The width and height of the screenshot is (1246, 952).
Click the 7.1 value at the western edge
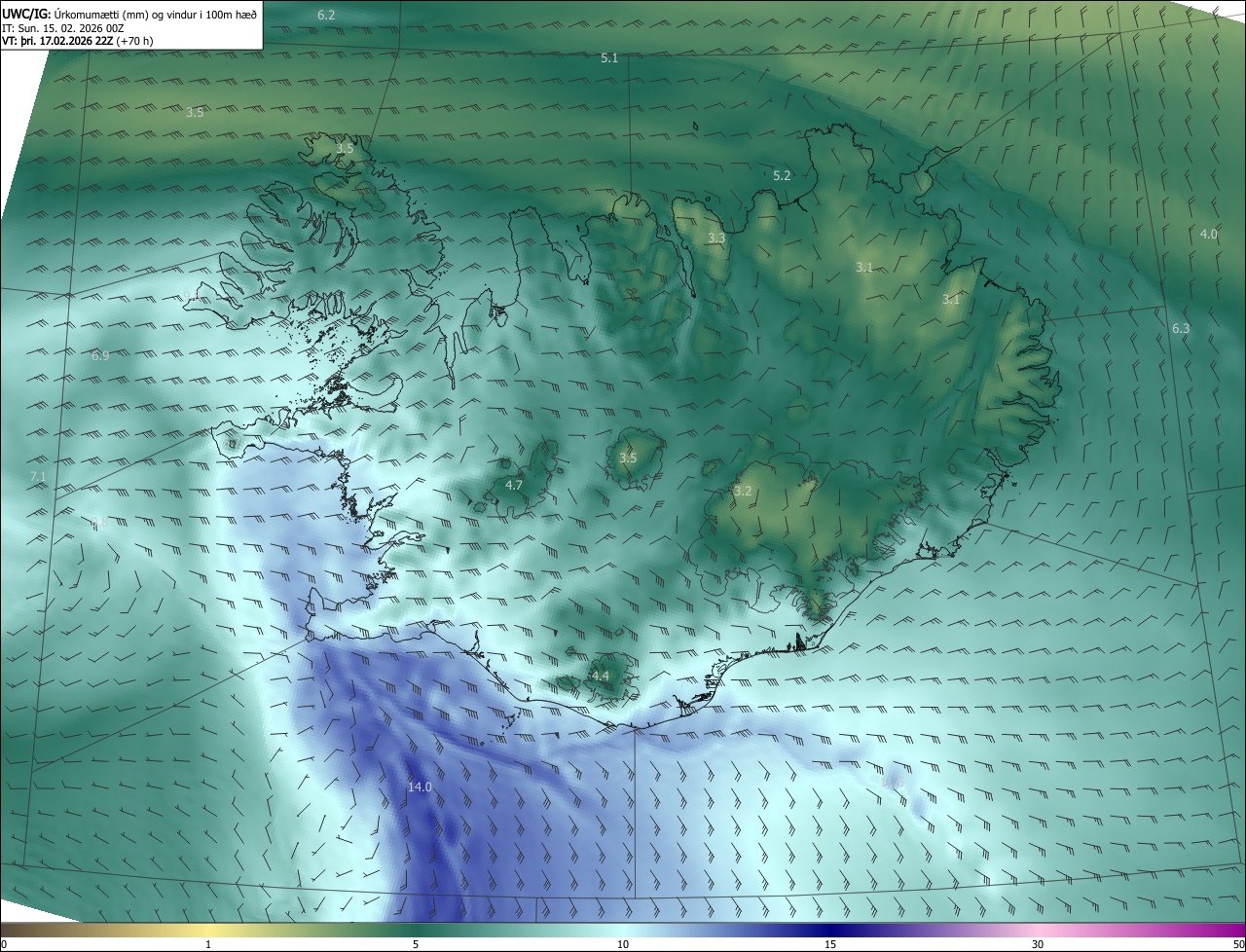[x=38, y=476]
